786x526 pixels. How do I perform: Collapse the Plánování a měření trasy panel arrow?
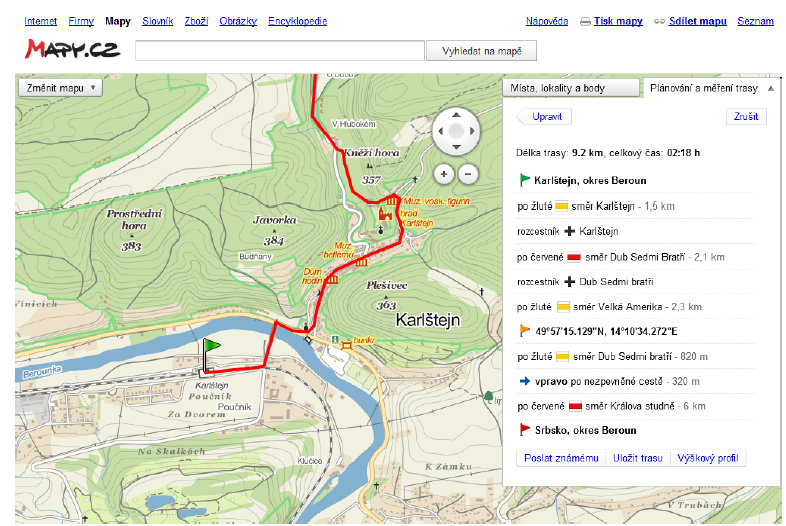(771, 88)
